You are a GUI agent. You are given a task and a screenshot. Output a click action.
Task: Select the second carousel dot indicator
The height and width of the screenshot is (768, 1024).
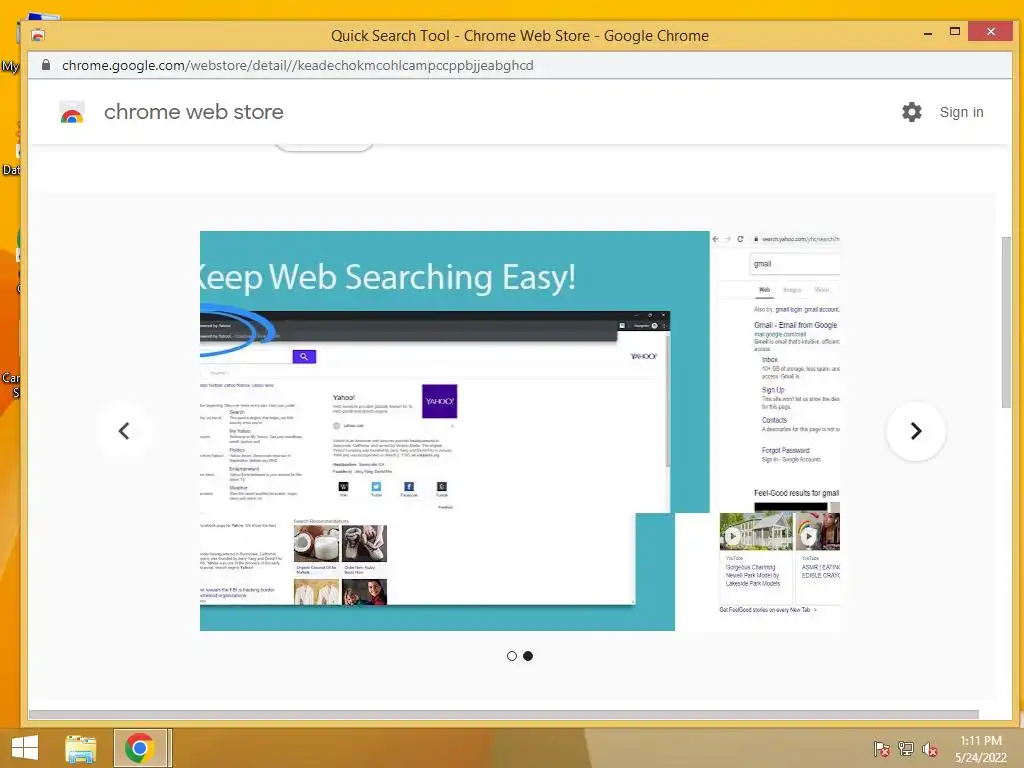pos(528,656)
